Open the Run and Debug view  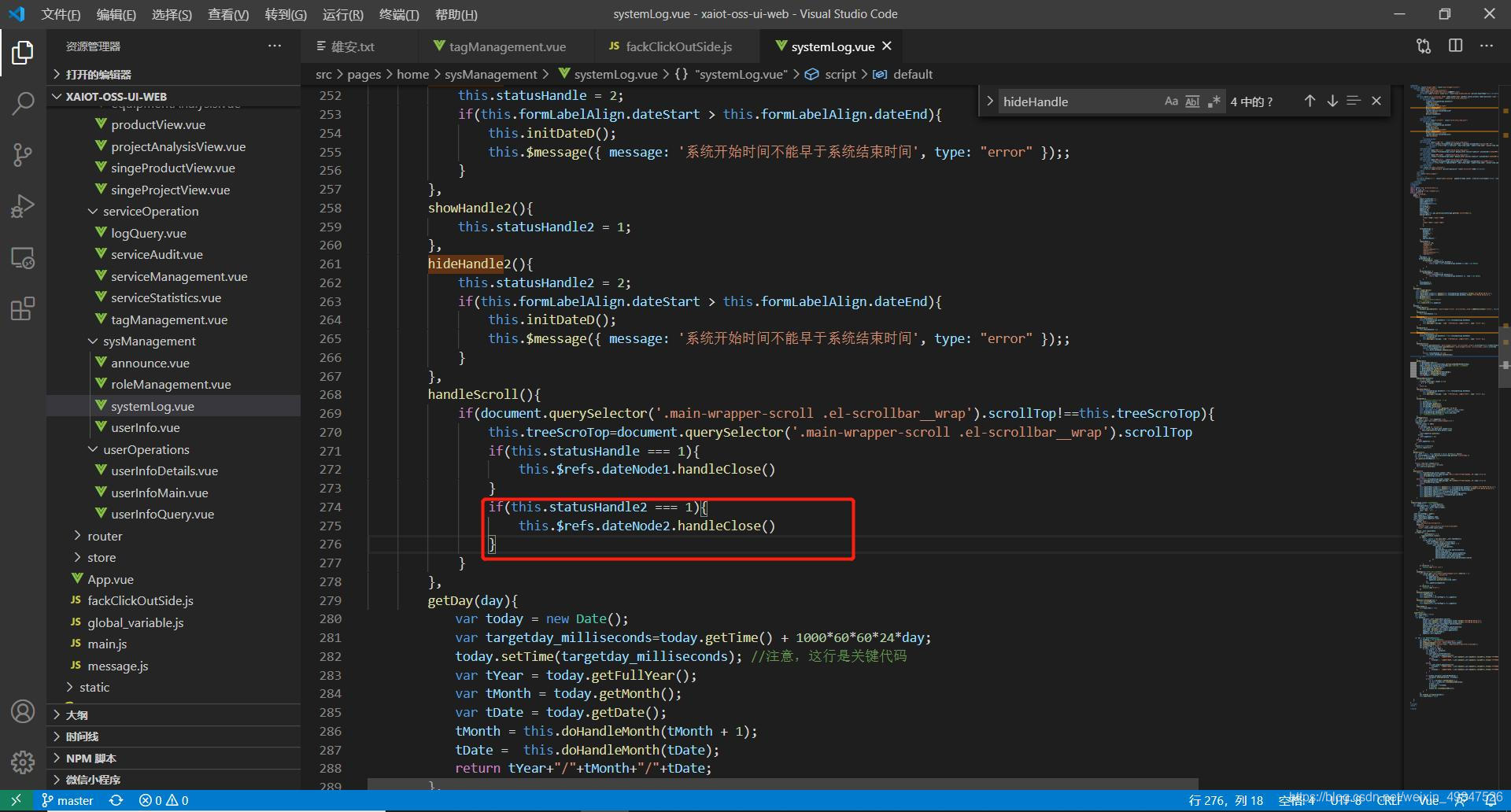pos(23,206)
